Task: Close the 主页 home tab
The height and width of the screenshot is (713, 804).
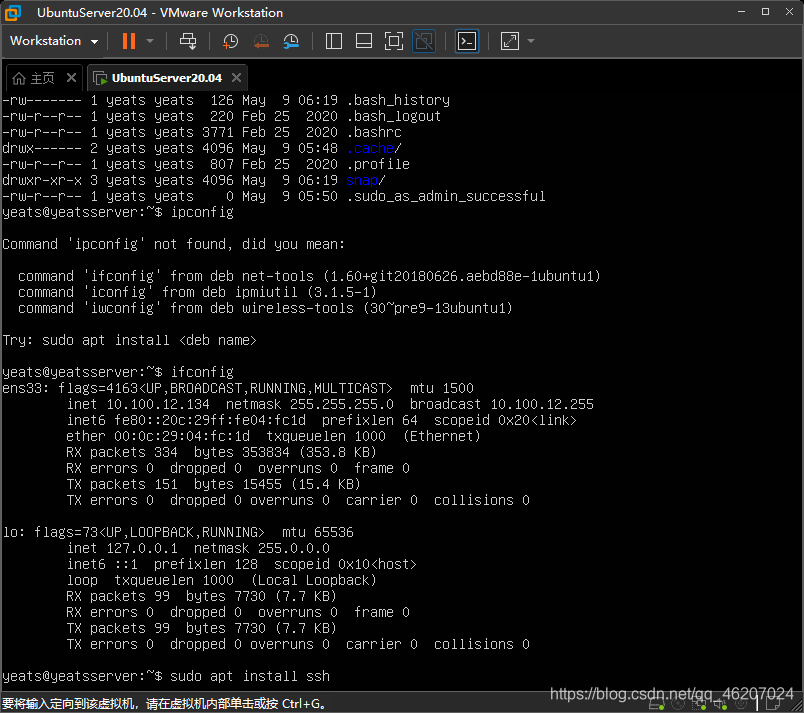Action: 71,77
